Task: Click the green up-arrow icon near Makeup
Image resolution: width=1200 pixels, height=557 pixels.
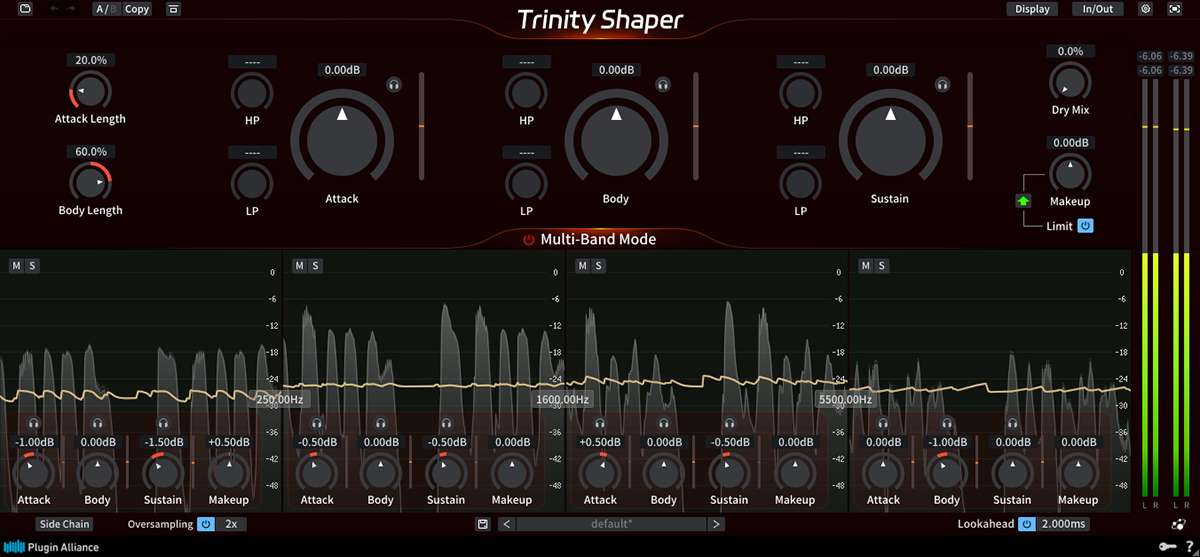Action: tap(1023, 201)
